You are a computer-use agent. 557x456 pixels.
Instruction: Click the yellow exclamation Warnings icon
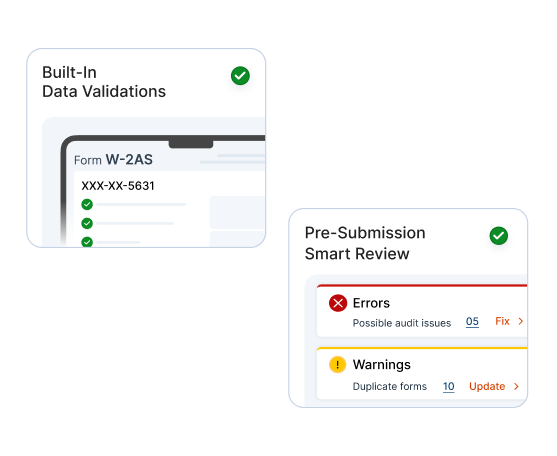337,364
